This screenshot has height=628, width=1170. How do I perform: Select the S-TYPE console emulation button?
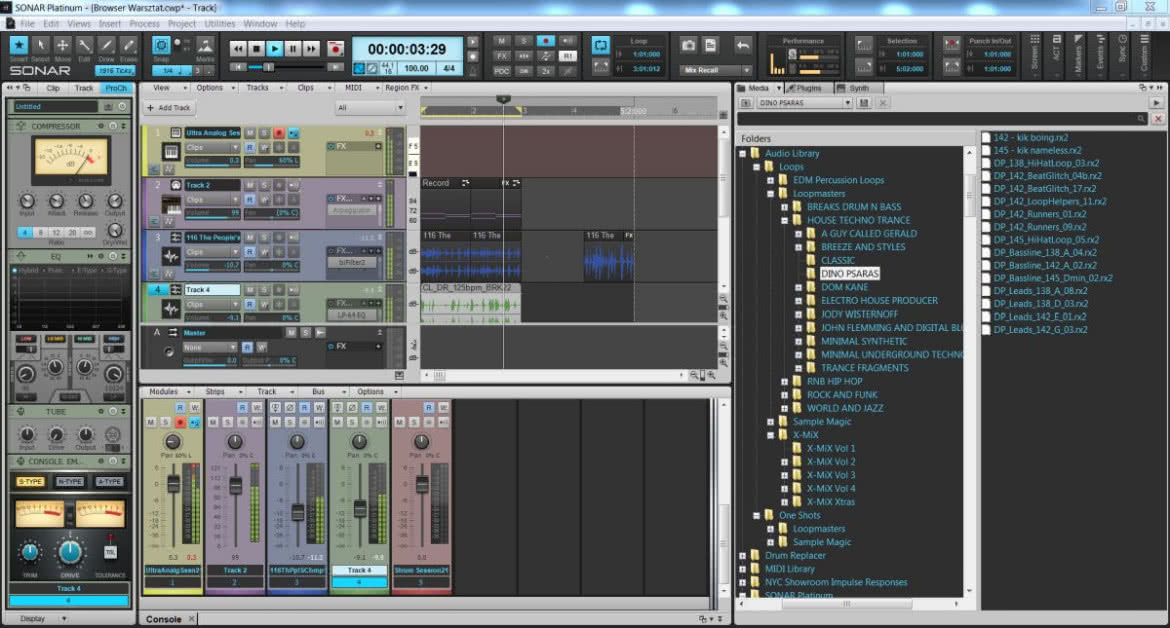click(30, 482)
